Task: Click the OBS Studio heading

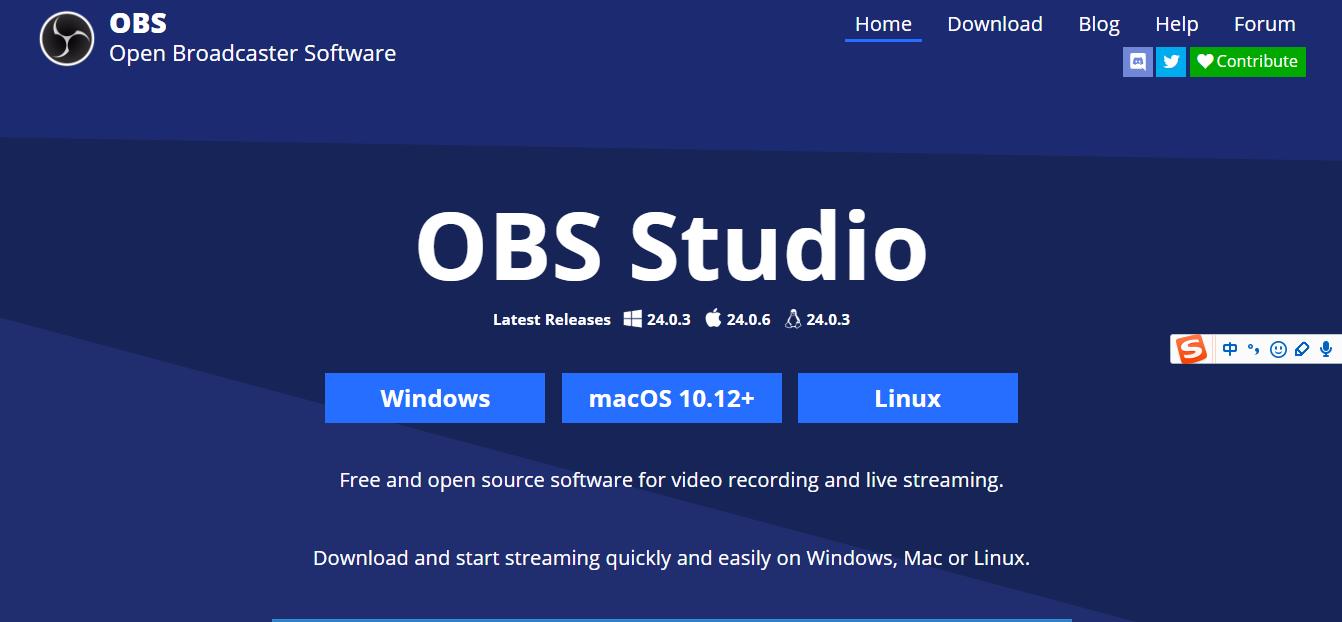Action: 672,247
